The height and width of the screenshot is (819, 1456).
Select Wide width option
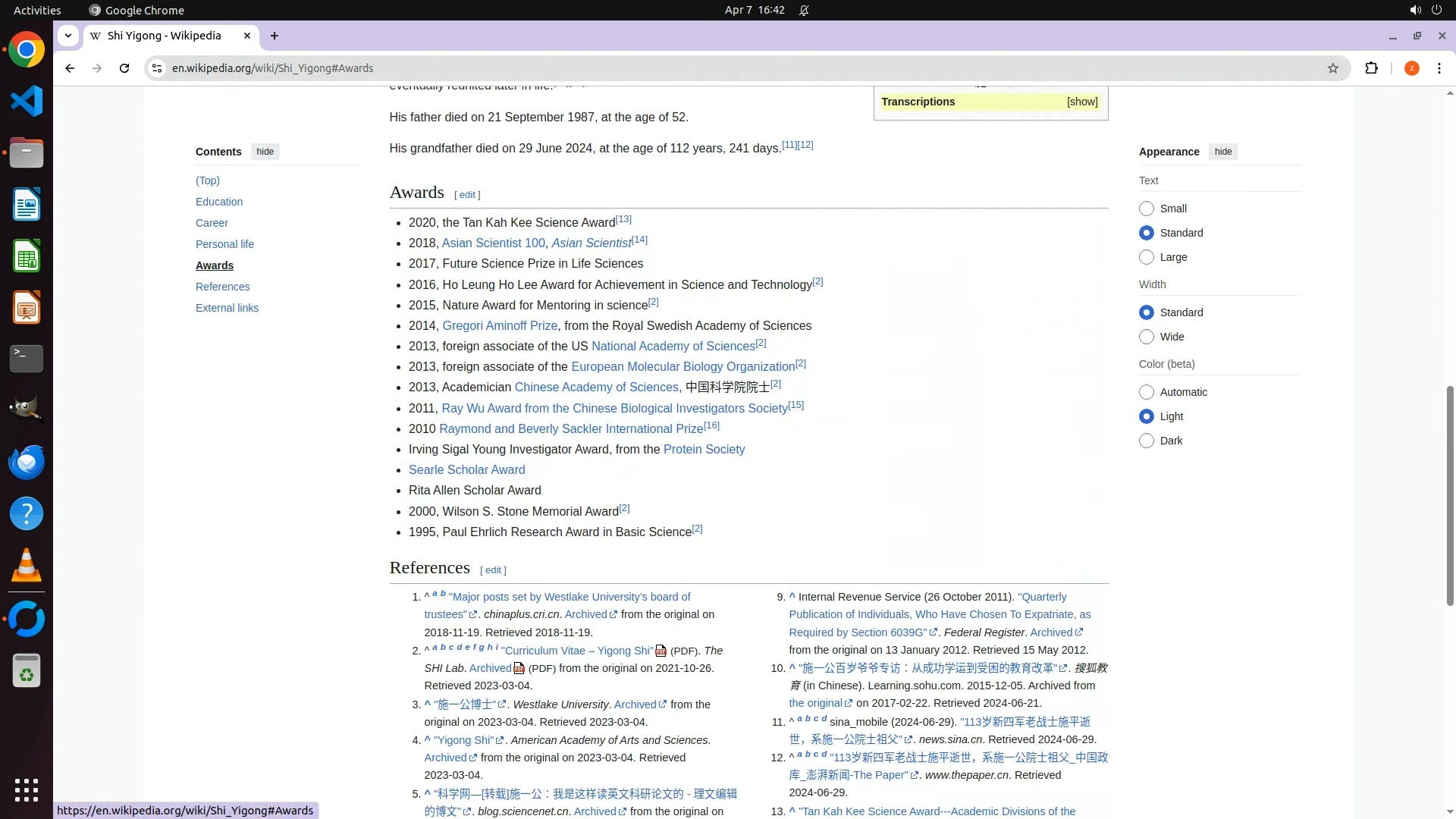tap(1147, 337)
